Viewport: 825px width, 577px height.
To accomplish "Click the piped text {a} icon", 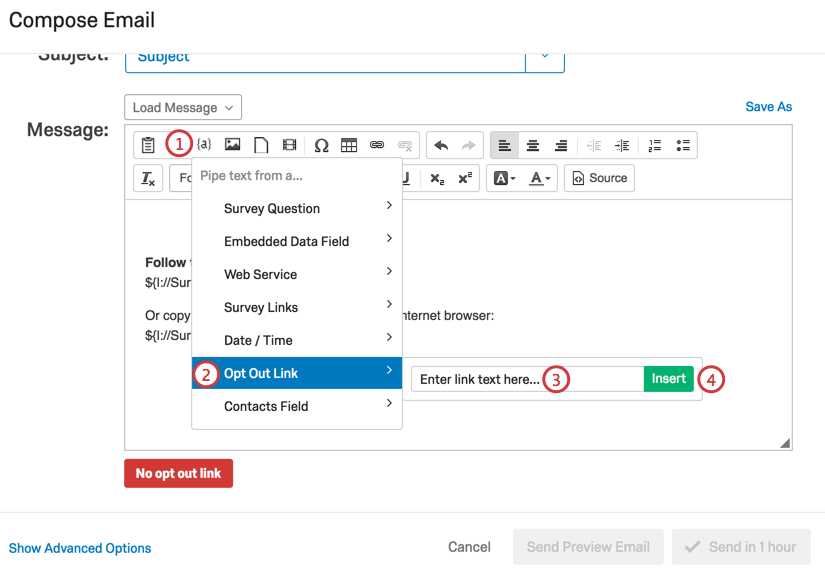I will click(204, 145).
